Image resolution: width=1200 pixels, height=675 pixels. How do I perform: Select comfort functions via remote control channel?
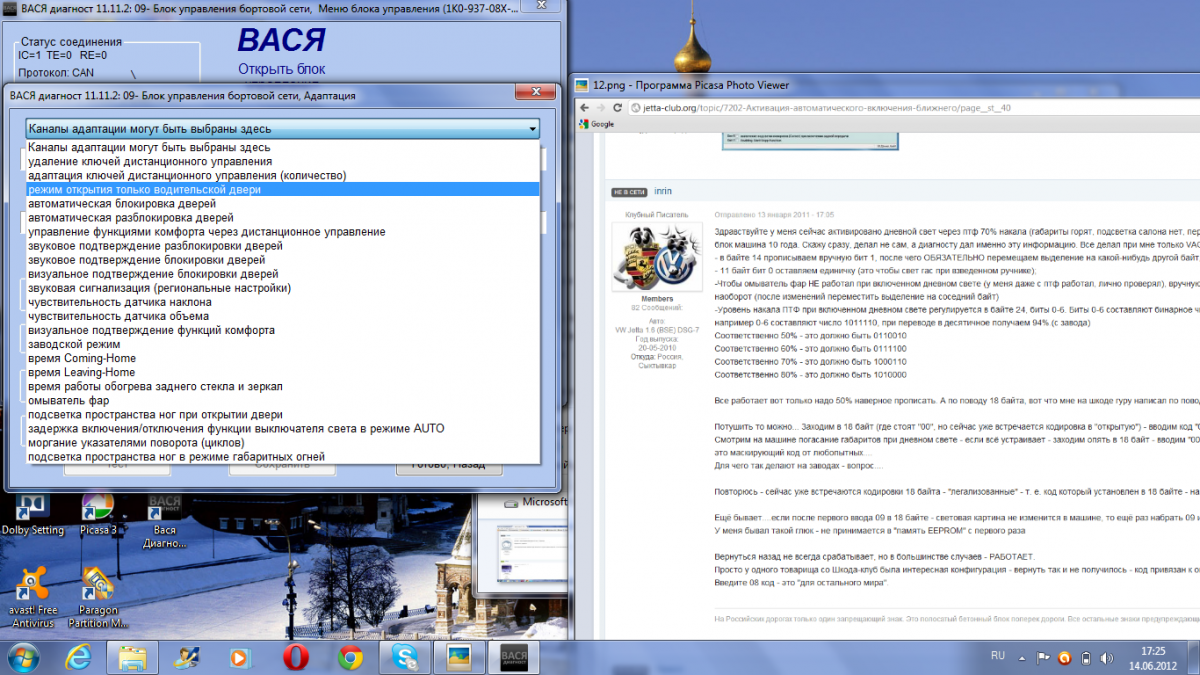click(282, 232)
